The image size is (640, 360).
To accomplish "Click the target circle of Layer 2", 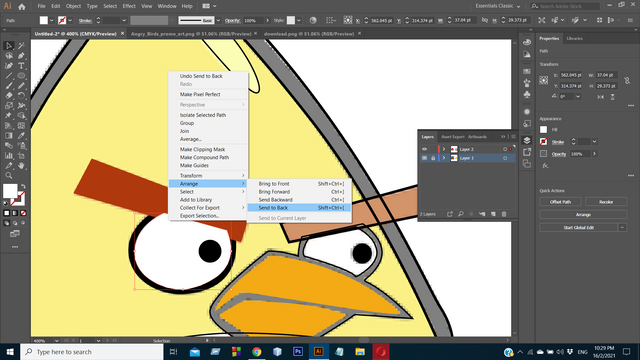I will (505, 149).
